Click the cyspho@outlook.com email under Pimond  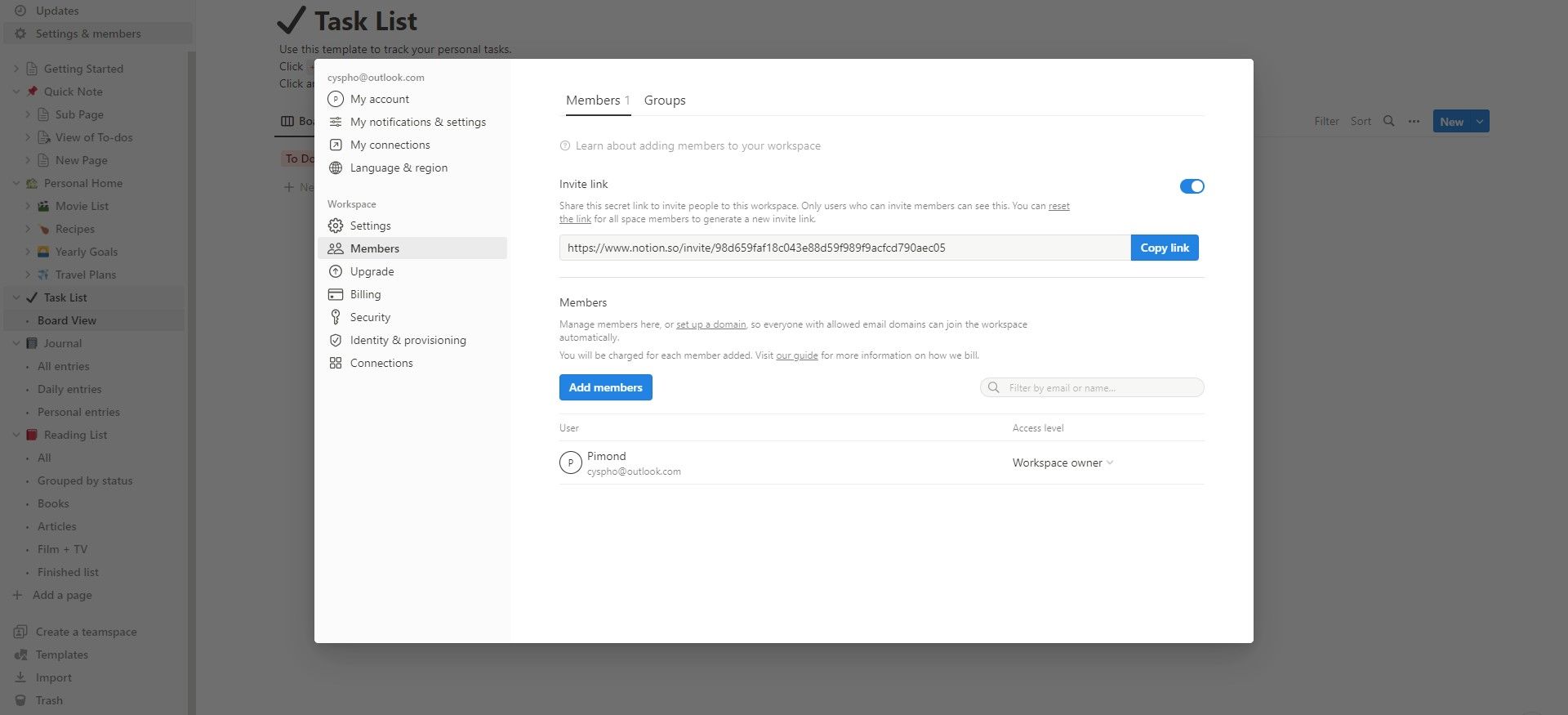coord(634,471)
